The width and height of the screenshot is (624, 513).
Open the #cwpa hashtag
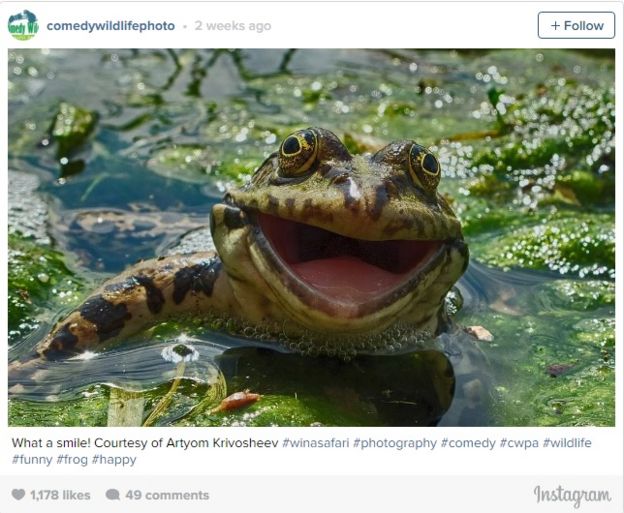tap(520, 443)
